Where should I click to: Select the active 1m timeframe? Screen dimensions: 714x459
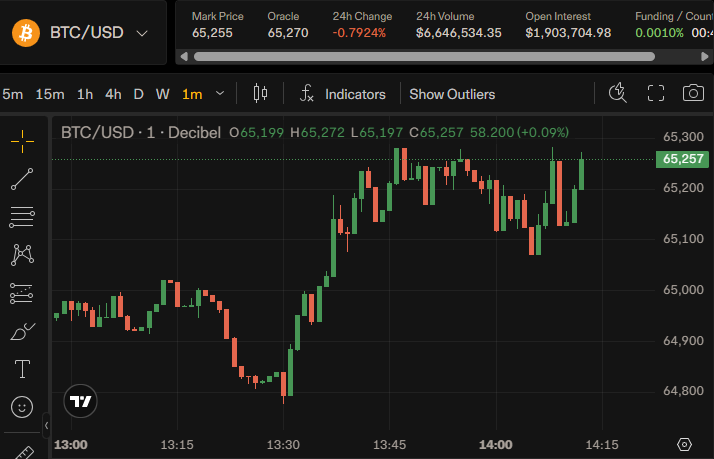192,94
